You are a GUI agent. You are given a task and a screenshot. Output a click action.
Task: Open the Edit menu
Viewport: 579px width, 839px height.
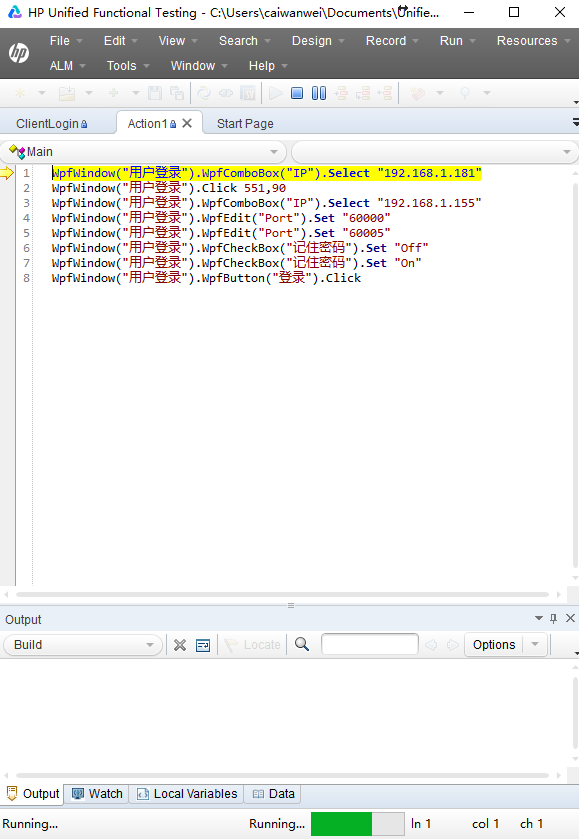(121, 41)
